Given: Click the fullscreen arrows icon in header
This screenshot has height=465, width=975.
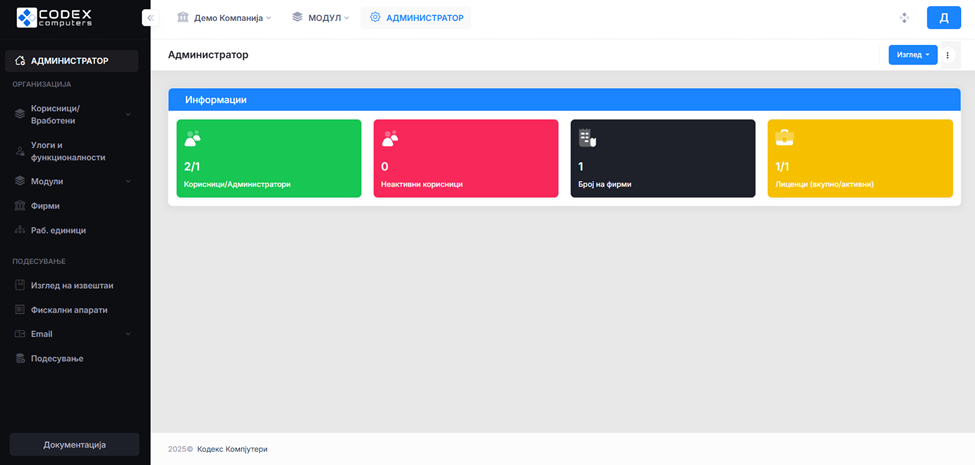Looking at the screenshot, I should point(904,18).
